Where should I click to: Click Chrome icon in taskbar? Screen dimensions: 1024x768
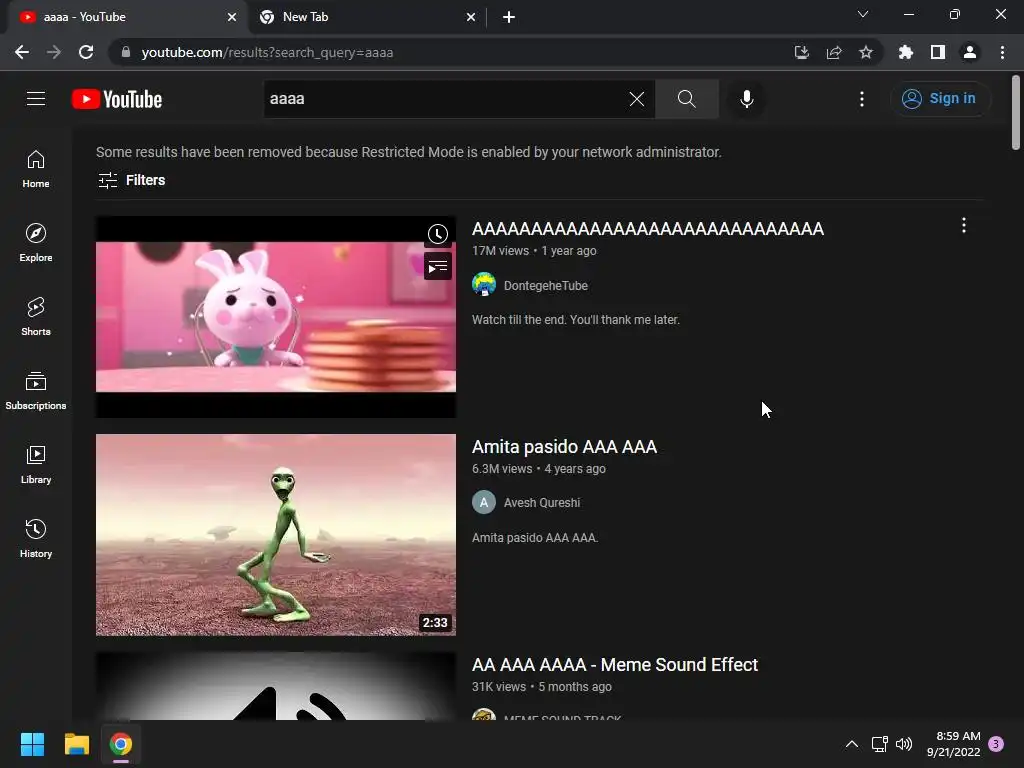121,744
